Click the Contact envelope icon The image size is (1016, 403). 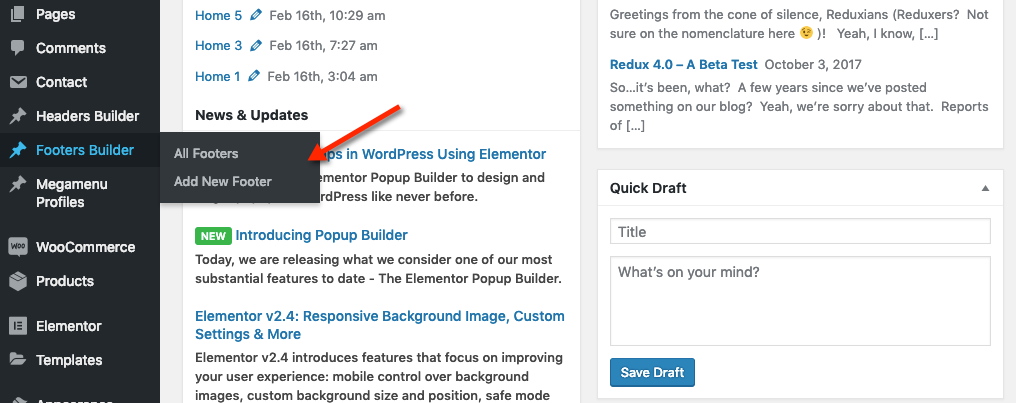pyautogui.click(x=17, y=82)
